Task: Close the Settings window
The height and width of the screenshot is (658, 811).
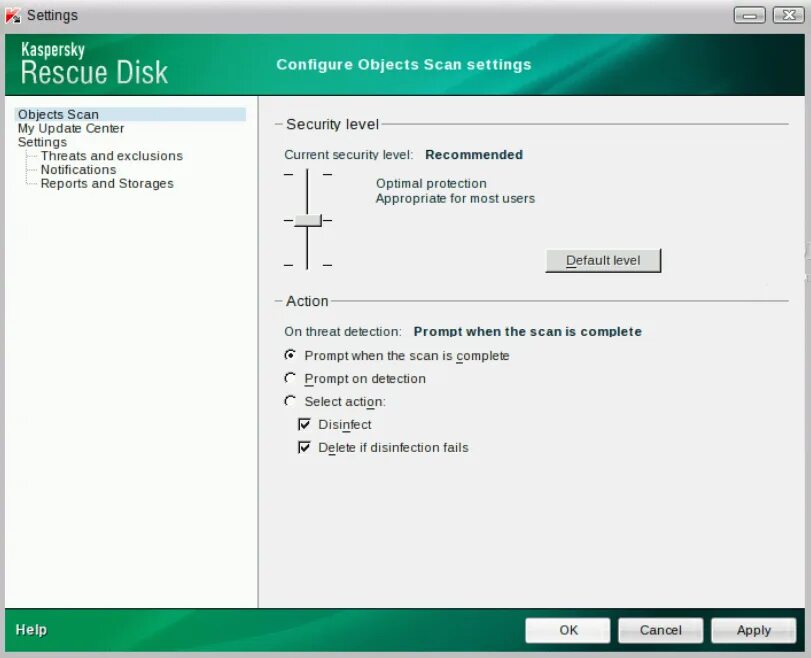Action: pyautogui.click(x=788, y=16)
